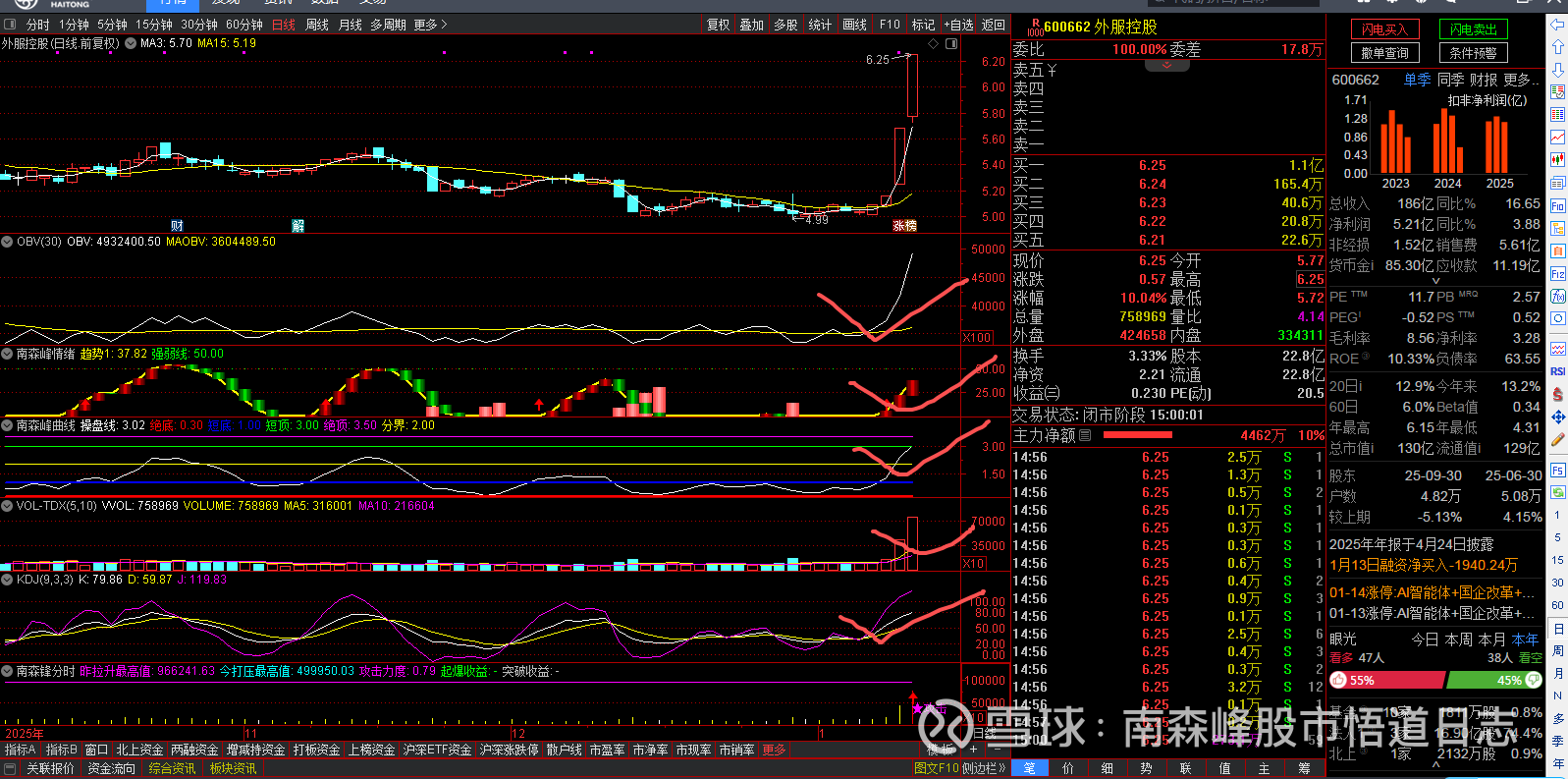This screenshot has width=1568, height=779.
Task: Click the 条件预警 button
Action: pyautogui.click(x=1474, y=53)
